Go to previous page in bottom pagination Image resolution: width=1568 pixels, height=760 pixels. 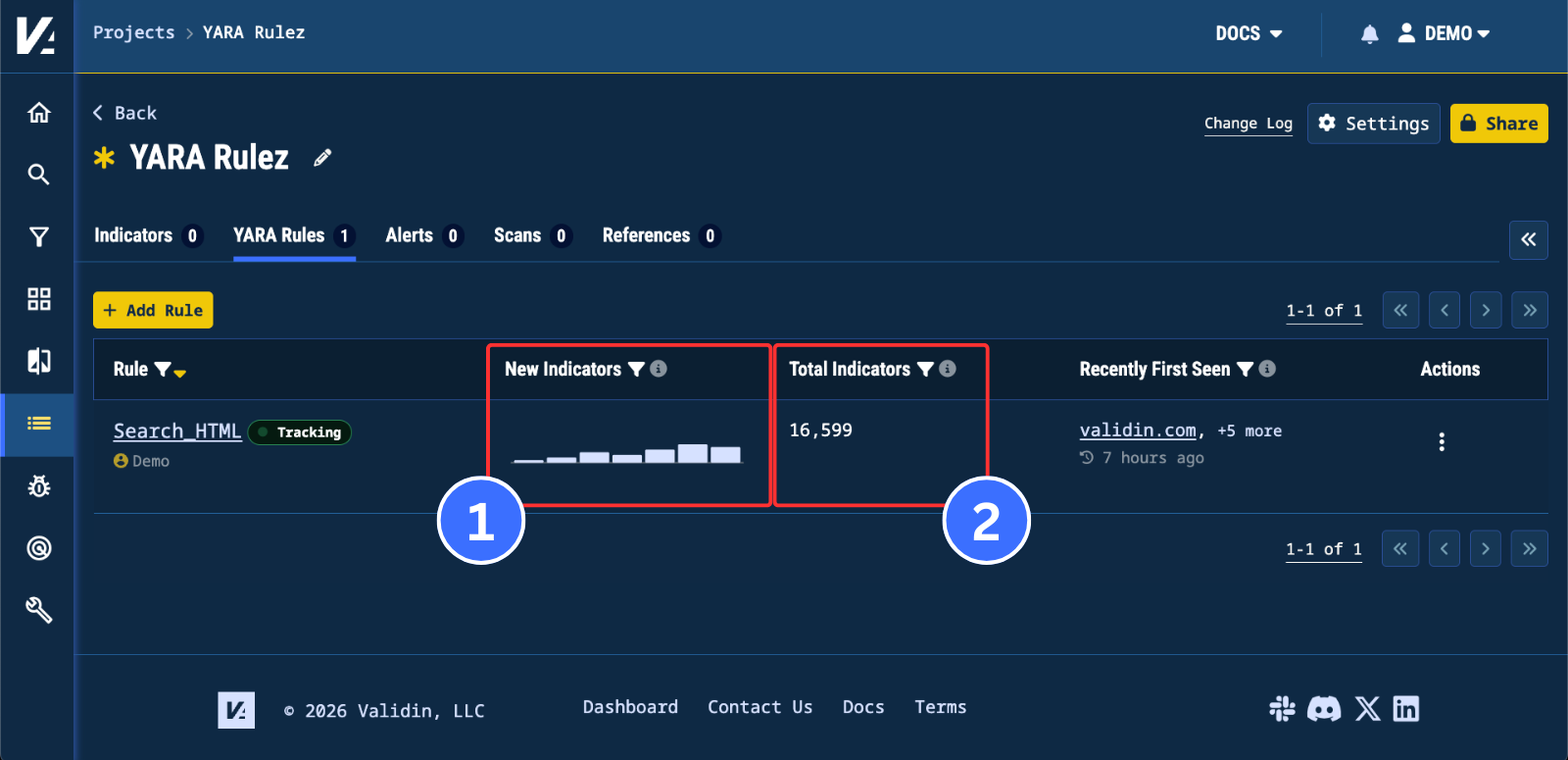(x=1445, y=548)
